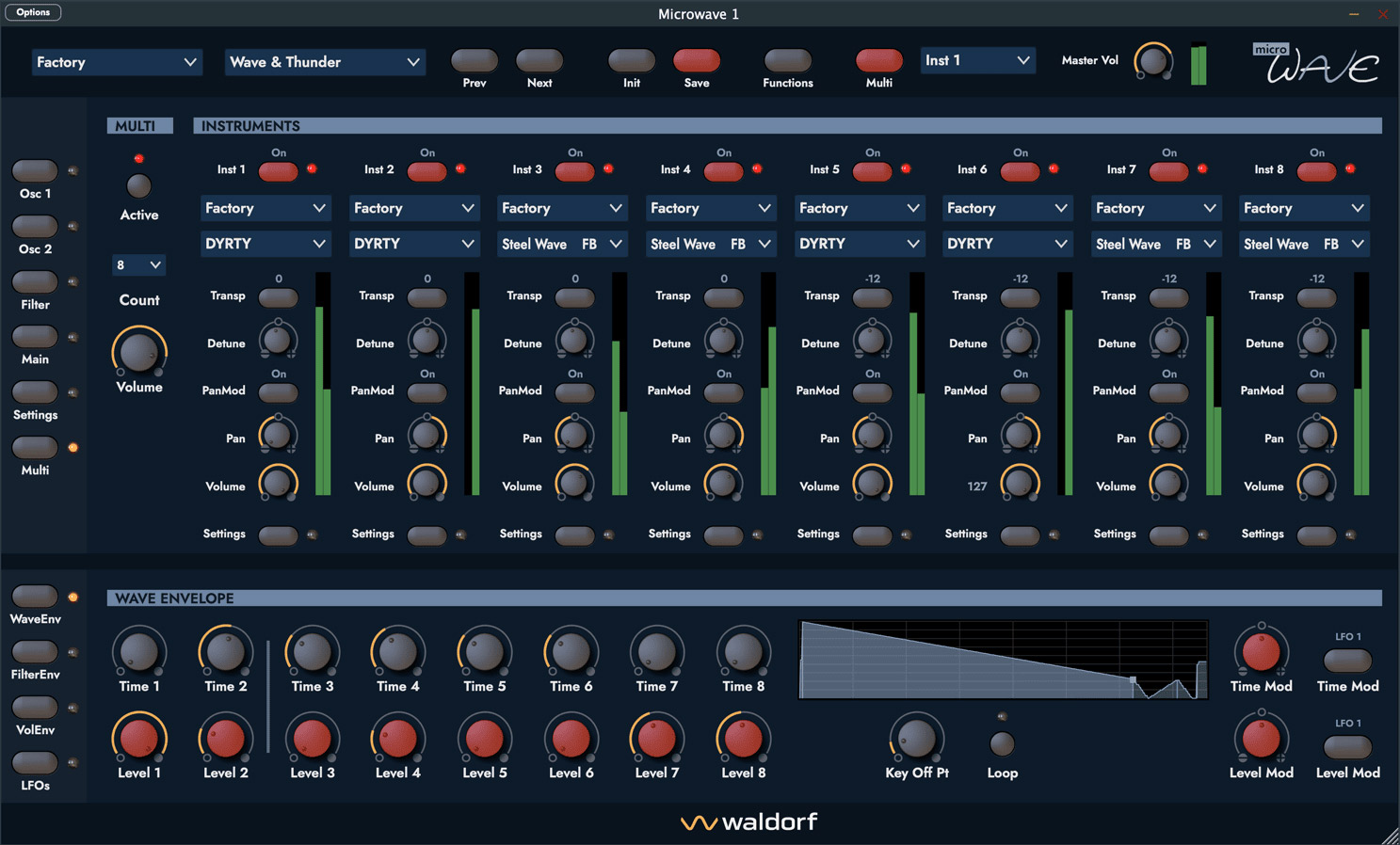Image resolution: width=1400 pixels, height=845 pixels.
Task: Click the Waldorf logo at the bottom
Action: point(748,821)
